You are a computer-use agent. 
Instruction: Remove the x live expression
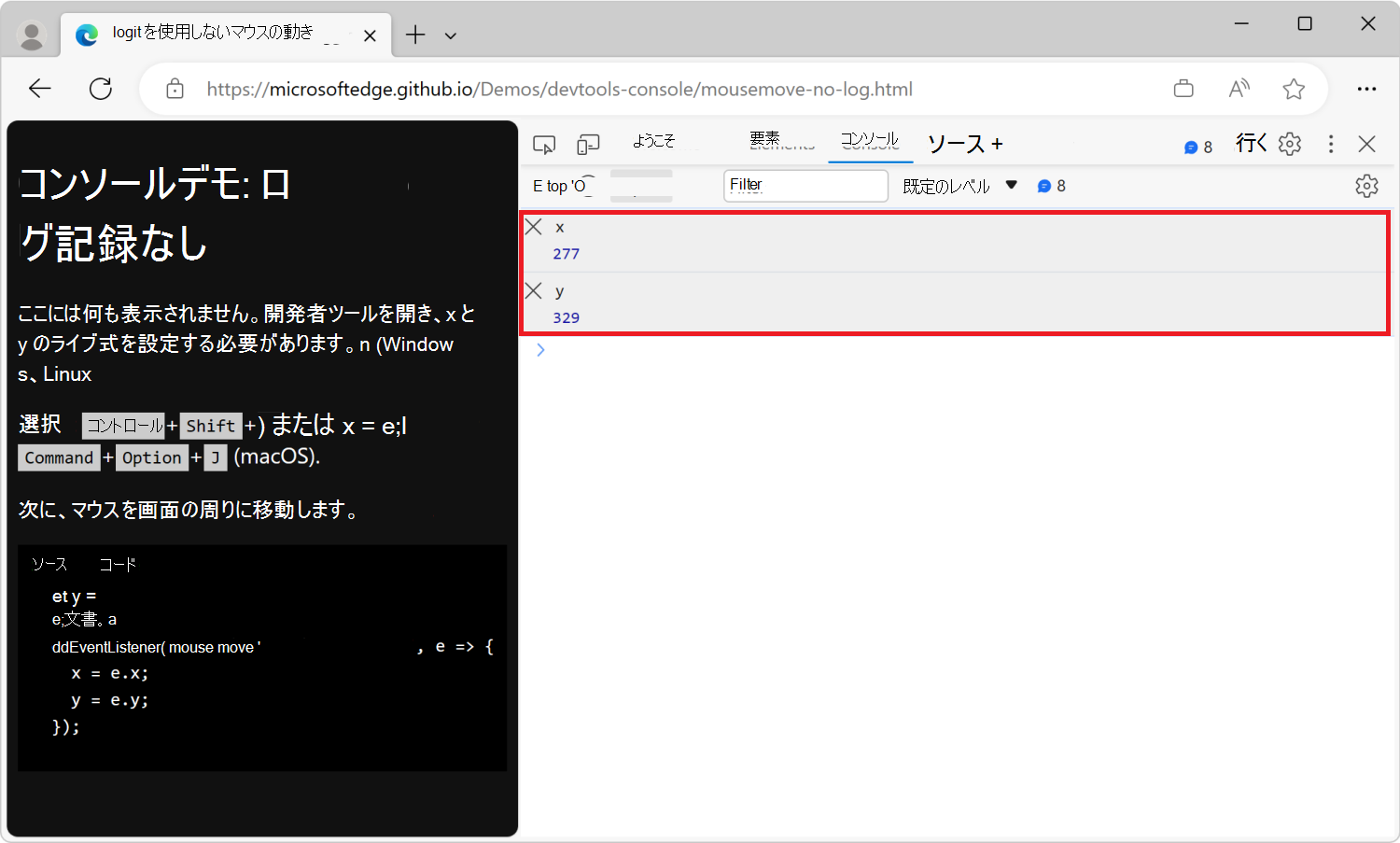tap(533, 226)
